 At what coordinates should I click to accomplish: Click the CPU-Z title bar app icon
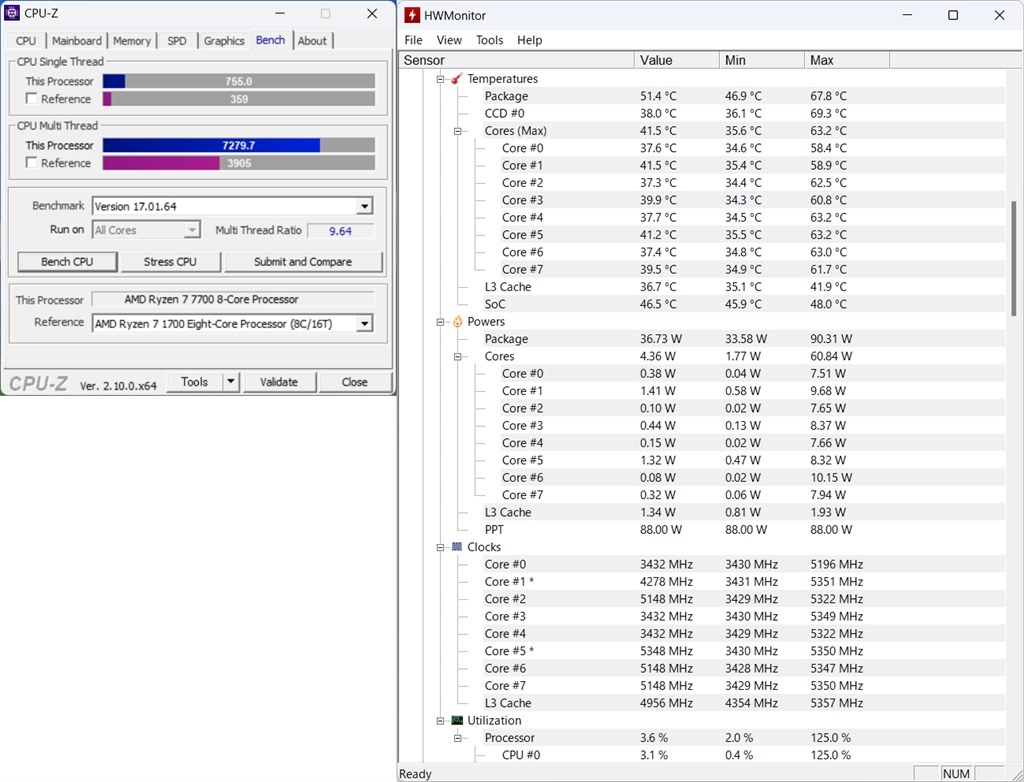(x=12, y=13)
